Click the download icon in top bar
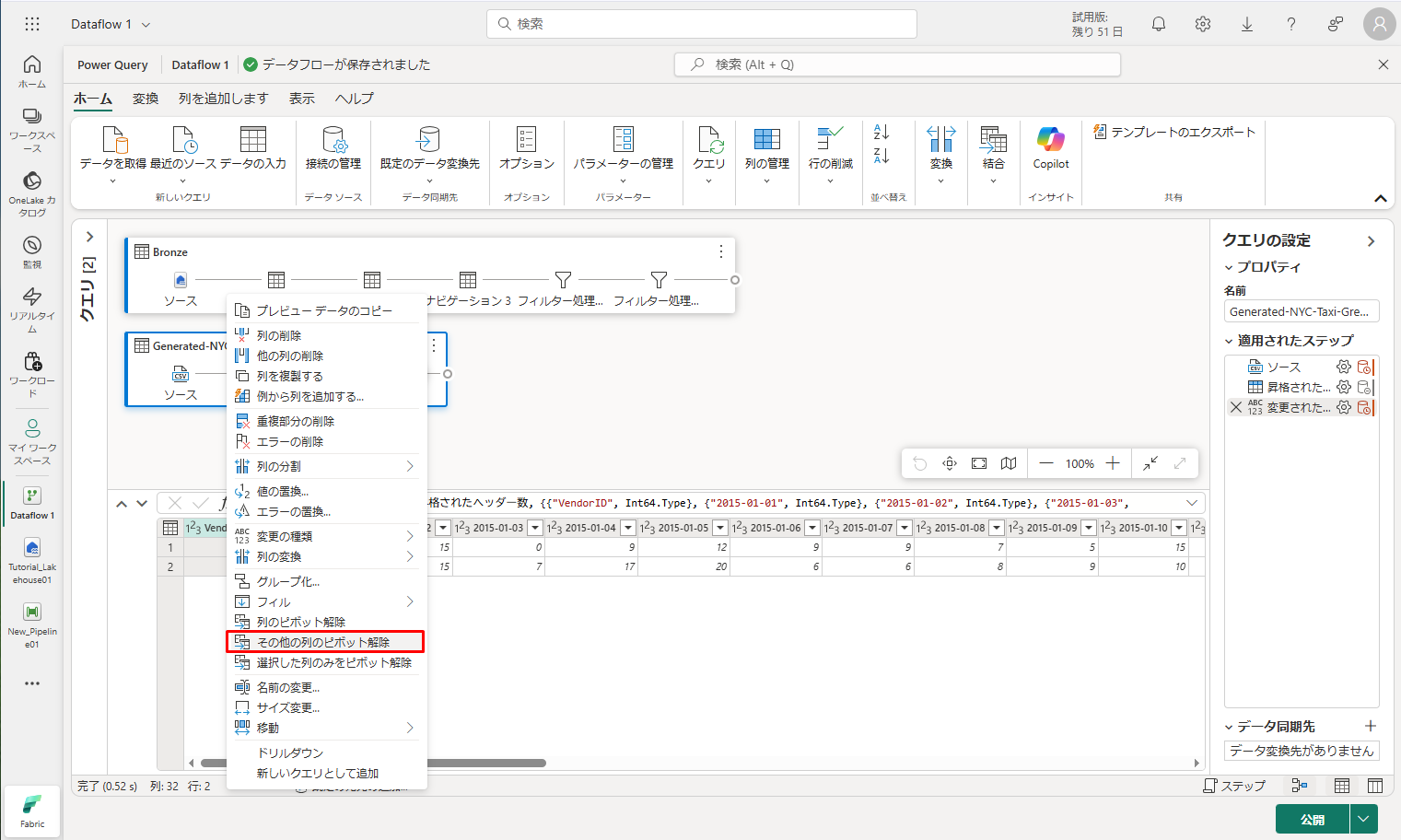1401x840 pixels. 1247,24
